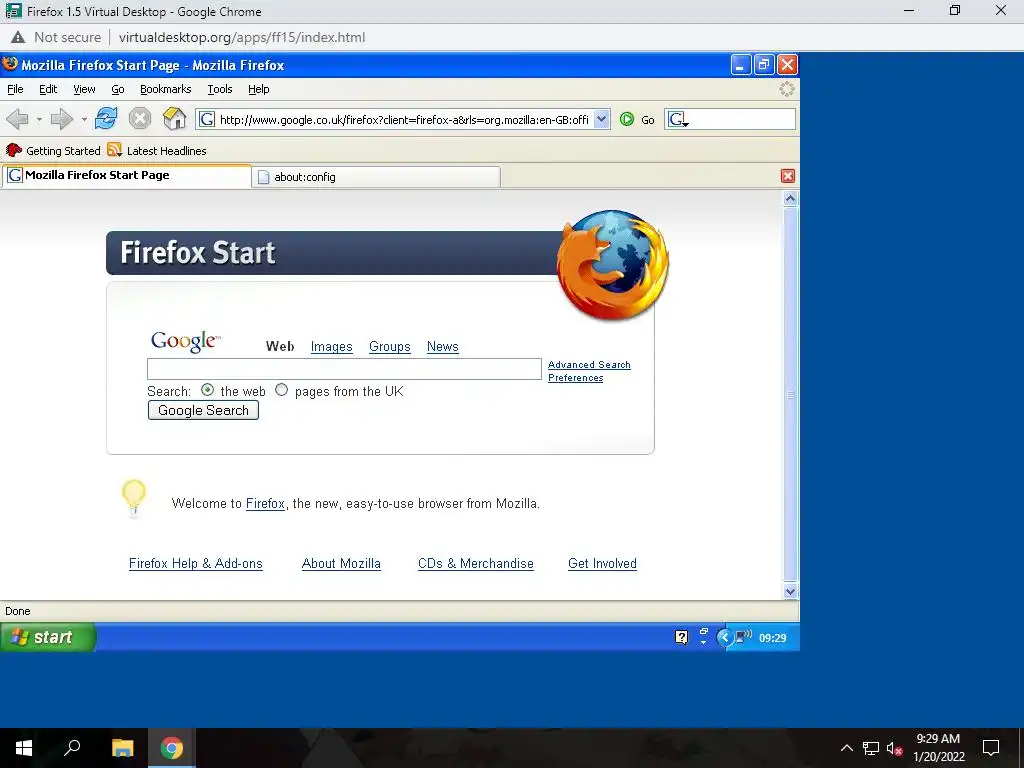The image size is (1024, 768).
Task: Click the Google Search button
Action: 203,410
